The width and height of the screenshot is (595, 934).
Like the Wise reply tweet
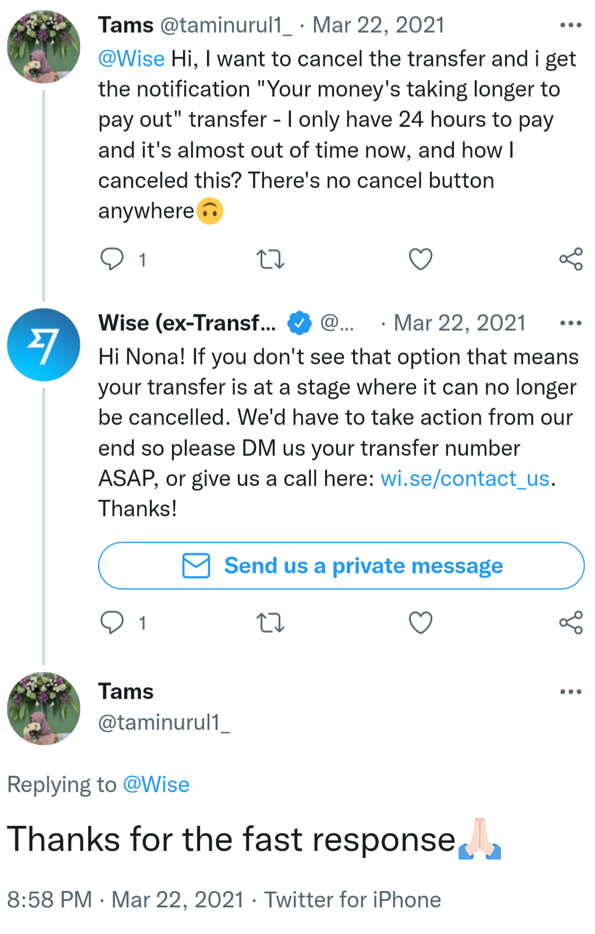(420, 622)
